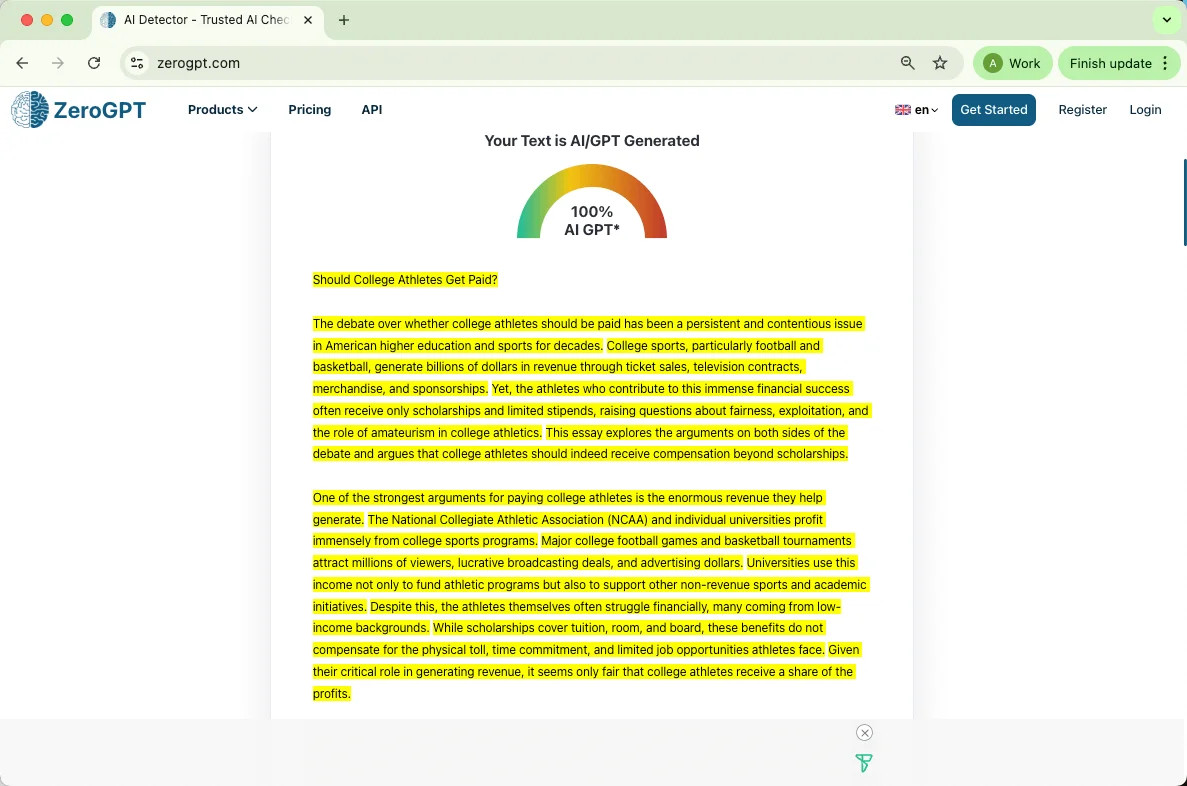Open the browser three-dot menu
This screenshot has height=786, width=1187.
1165,63
